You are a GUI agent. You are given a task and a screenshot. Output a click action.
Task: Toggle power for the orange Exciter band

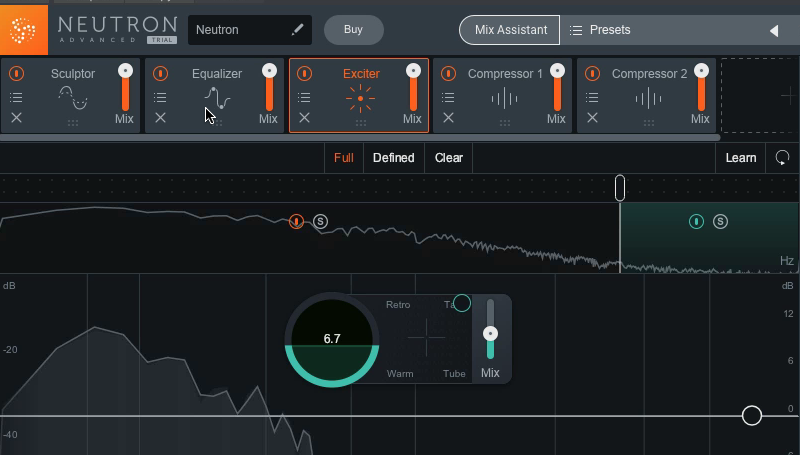[296, 221]
